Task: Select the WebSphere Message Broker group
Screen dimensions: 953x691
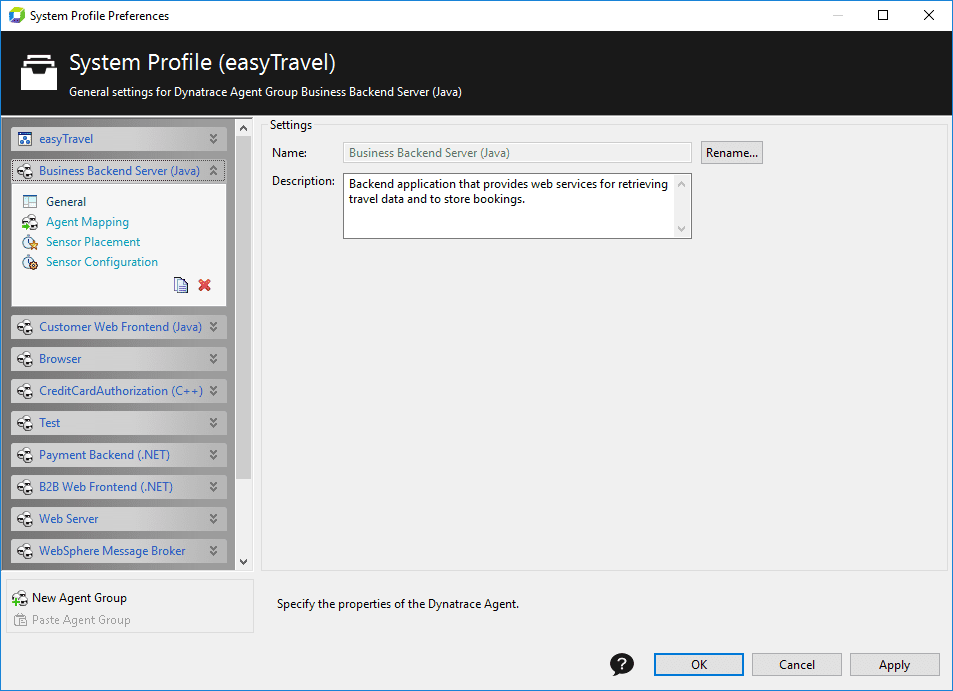Action: [119, 551]
